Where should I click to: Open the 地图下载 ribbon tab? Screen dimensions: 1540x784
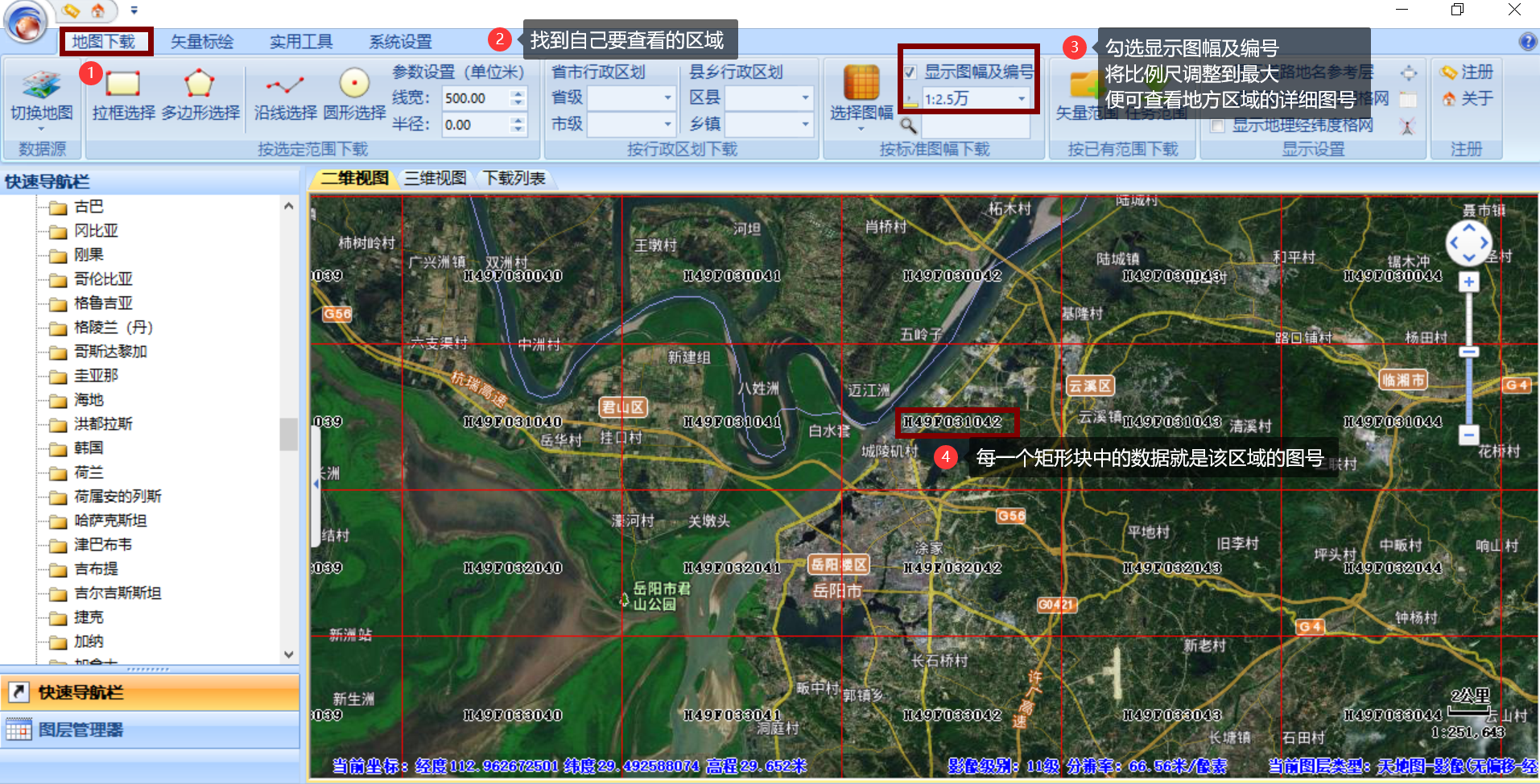[105, 41]
